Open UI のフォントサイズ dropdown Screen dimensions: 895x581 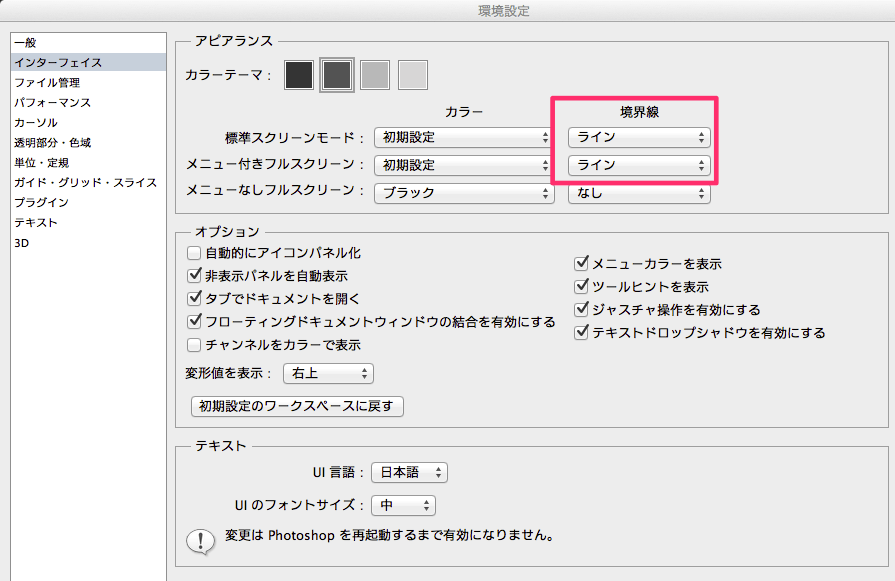point(403,506)
